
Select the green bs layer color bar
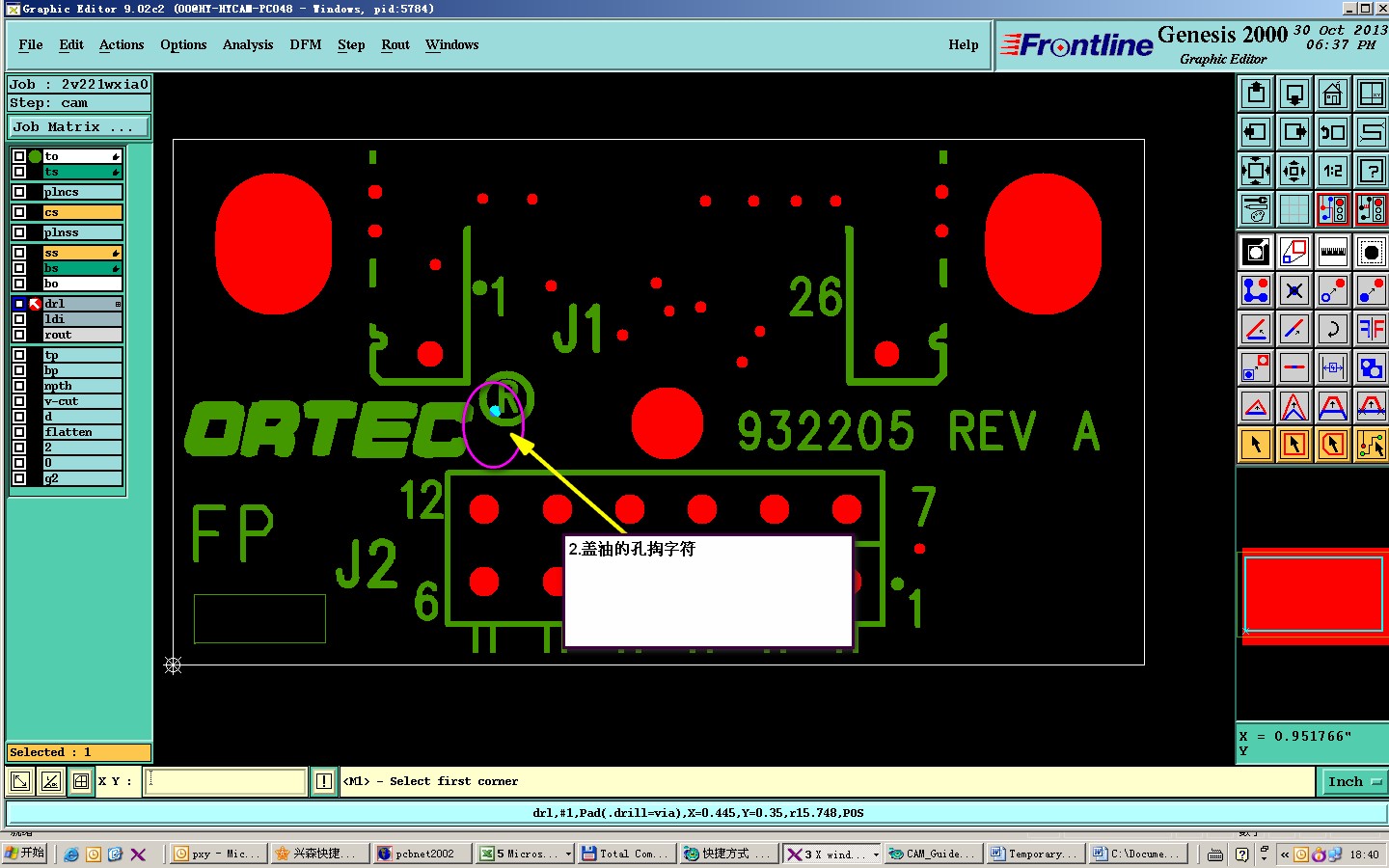[83, 268]
